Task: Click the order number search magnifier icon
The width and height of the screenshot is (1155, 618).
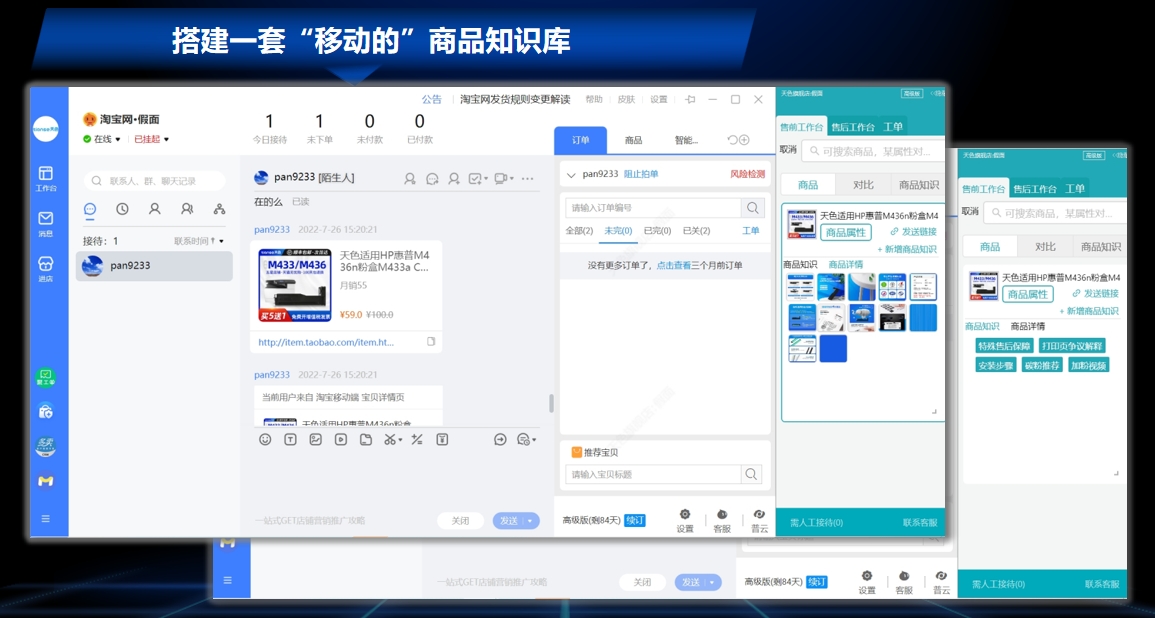Action: [752, 208]
